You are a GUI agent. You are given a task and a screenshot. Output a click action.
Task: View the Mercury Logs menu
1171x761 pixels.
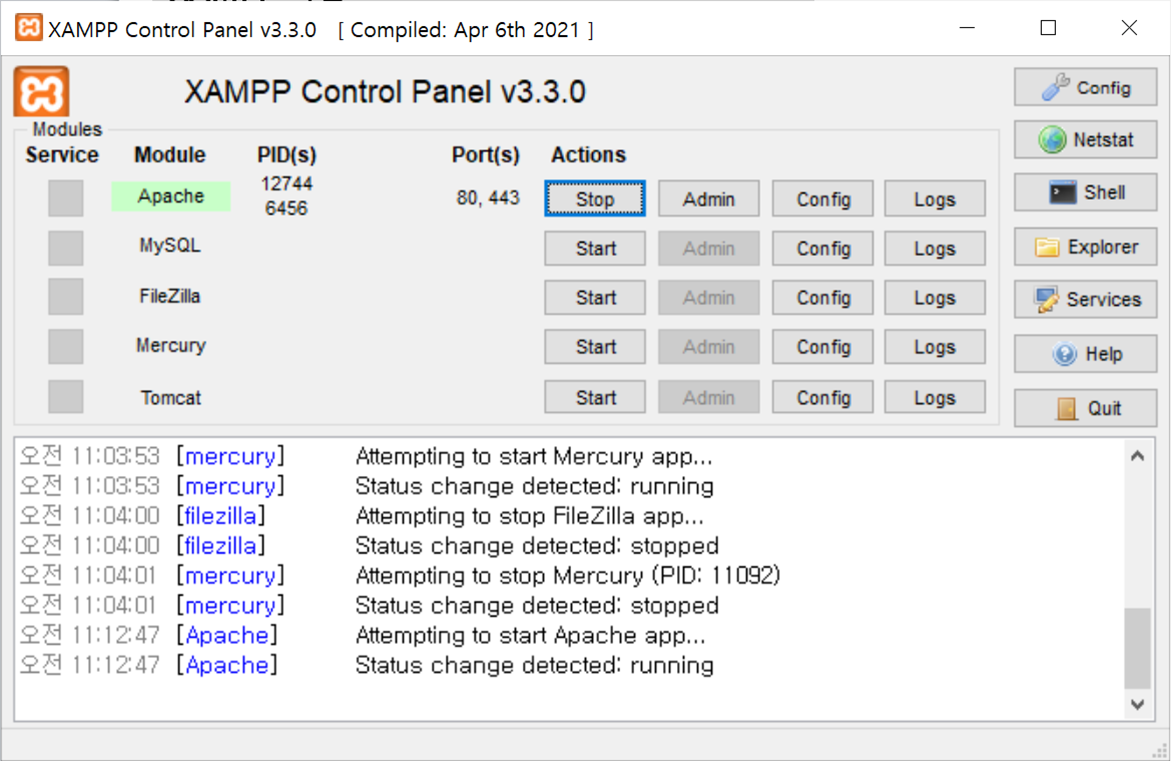(935, 347)
